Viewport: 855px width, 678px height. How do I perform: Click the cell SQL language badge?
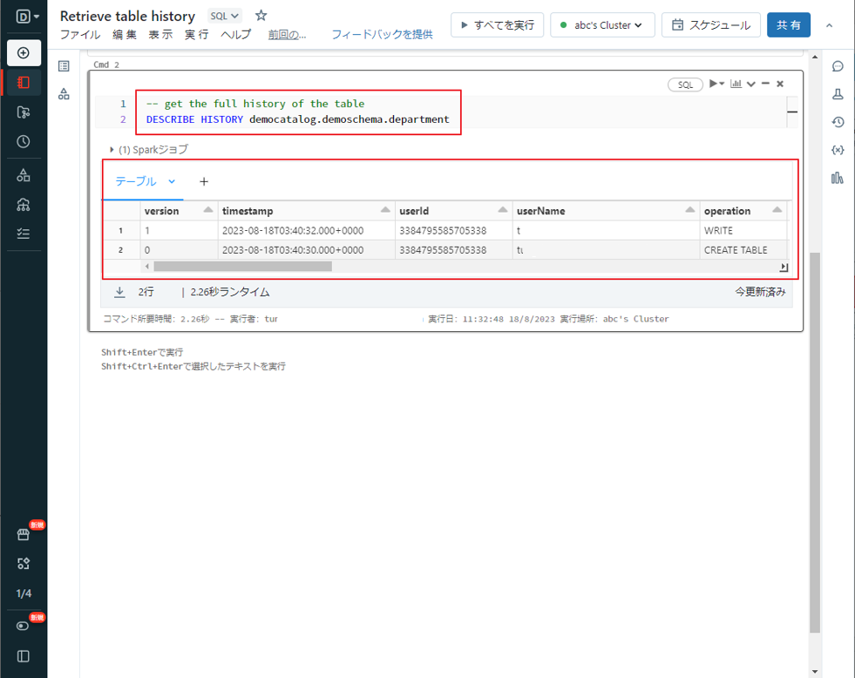tap(685, 85)
